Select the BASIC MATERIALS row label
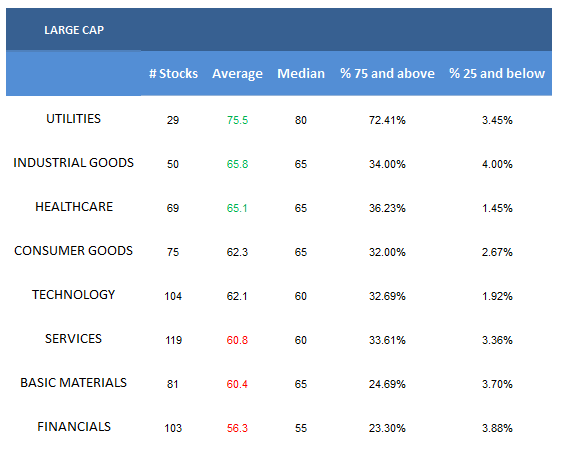Viewport: 566px width, 464px height. pos(74,383)
